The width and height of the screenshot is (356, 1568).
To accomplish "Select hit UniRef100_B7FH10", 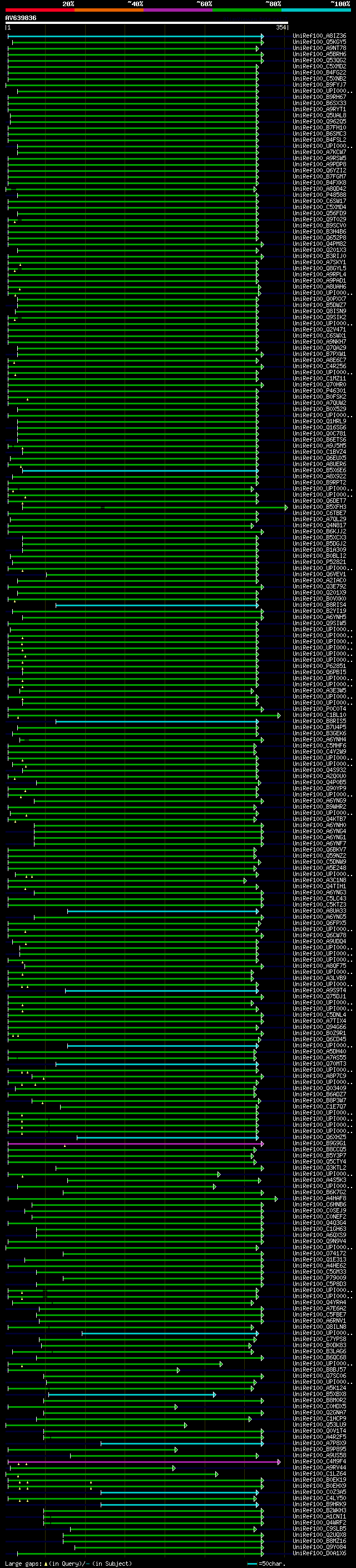I will (x=319, y=128).
